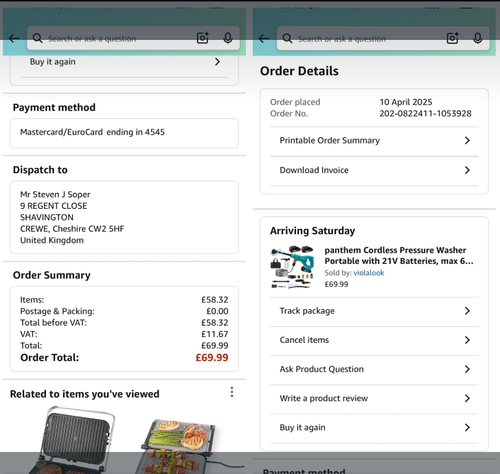This screenshot has height=474, width=500.
Task: Tap the back arrow in left screen
Action: tap(14, 39)
